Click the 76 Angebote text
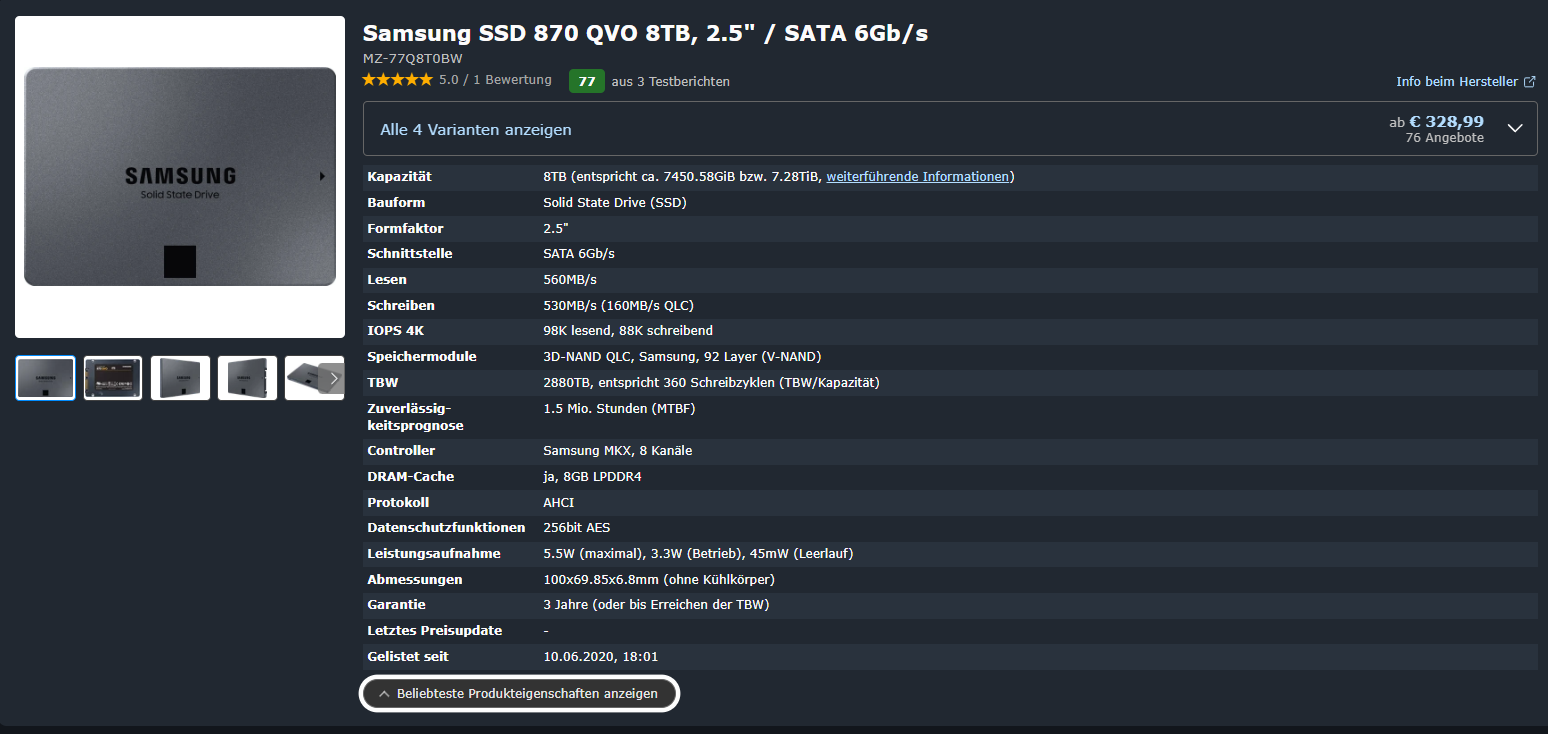 tap(1444, 139)
